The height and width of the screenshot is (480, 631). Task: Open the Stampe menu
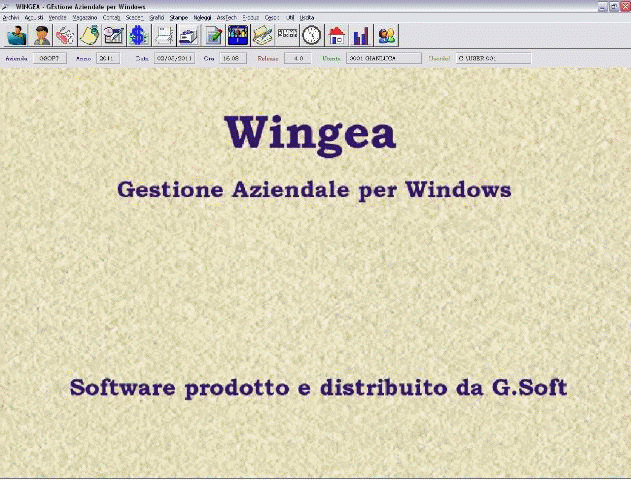tap(179, 18)
